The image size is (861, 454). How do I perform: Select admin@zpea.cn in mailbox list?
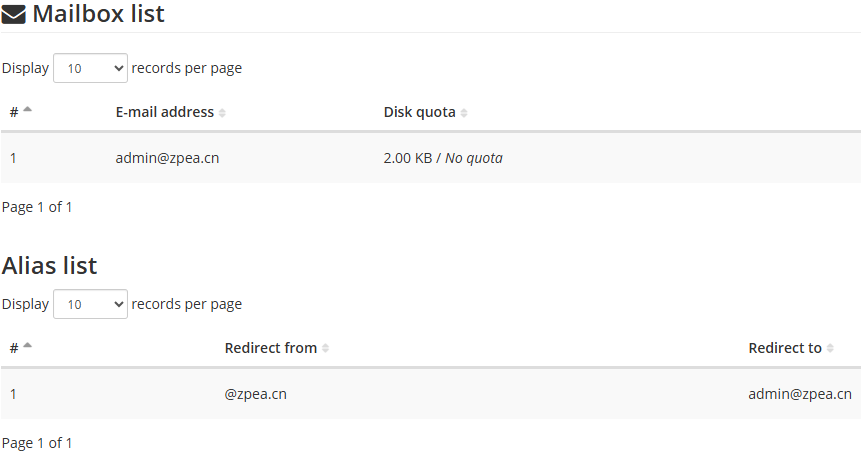point(167,158)
